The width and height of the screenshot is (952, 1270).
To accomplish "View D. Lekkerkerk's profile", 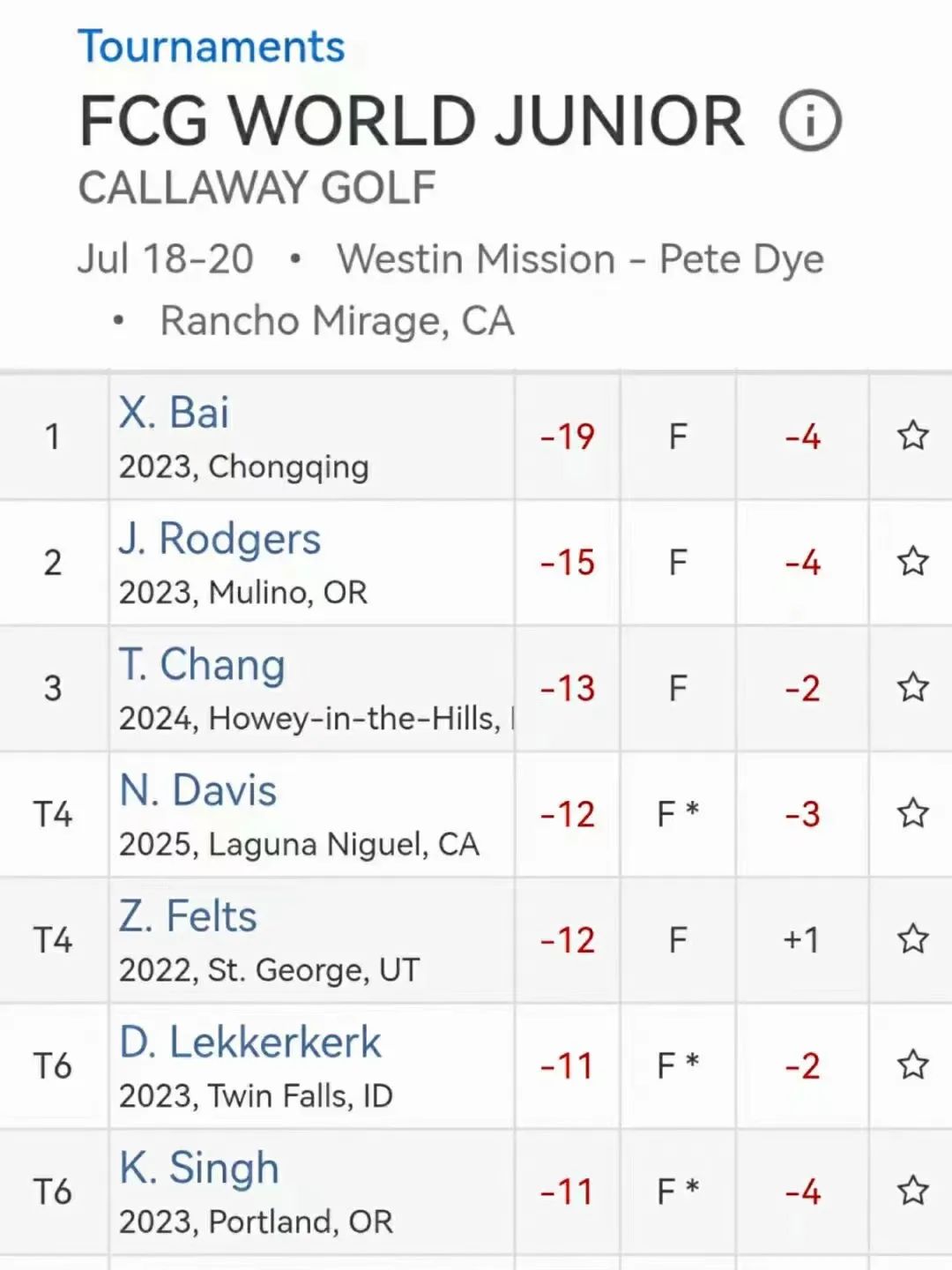I will pos(250,1043).
